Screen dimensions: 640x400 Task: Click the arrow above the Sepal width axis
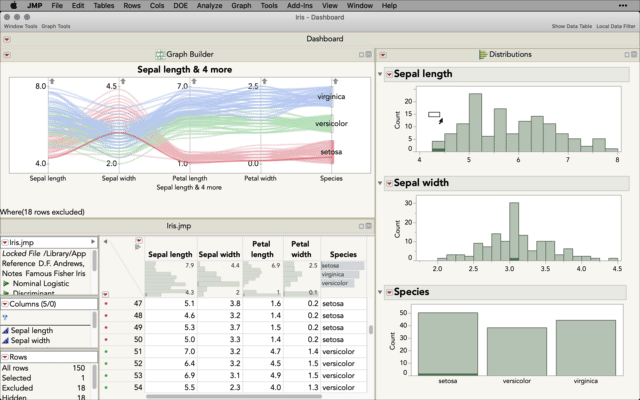pyautogui.click(x=123, y=81)
